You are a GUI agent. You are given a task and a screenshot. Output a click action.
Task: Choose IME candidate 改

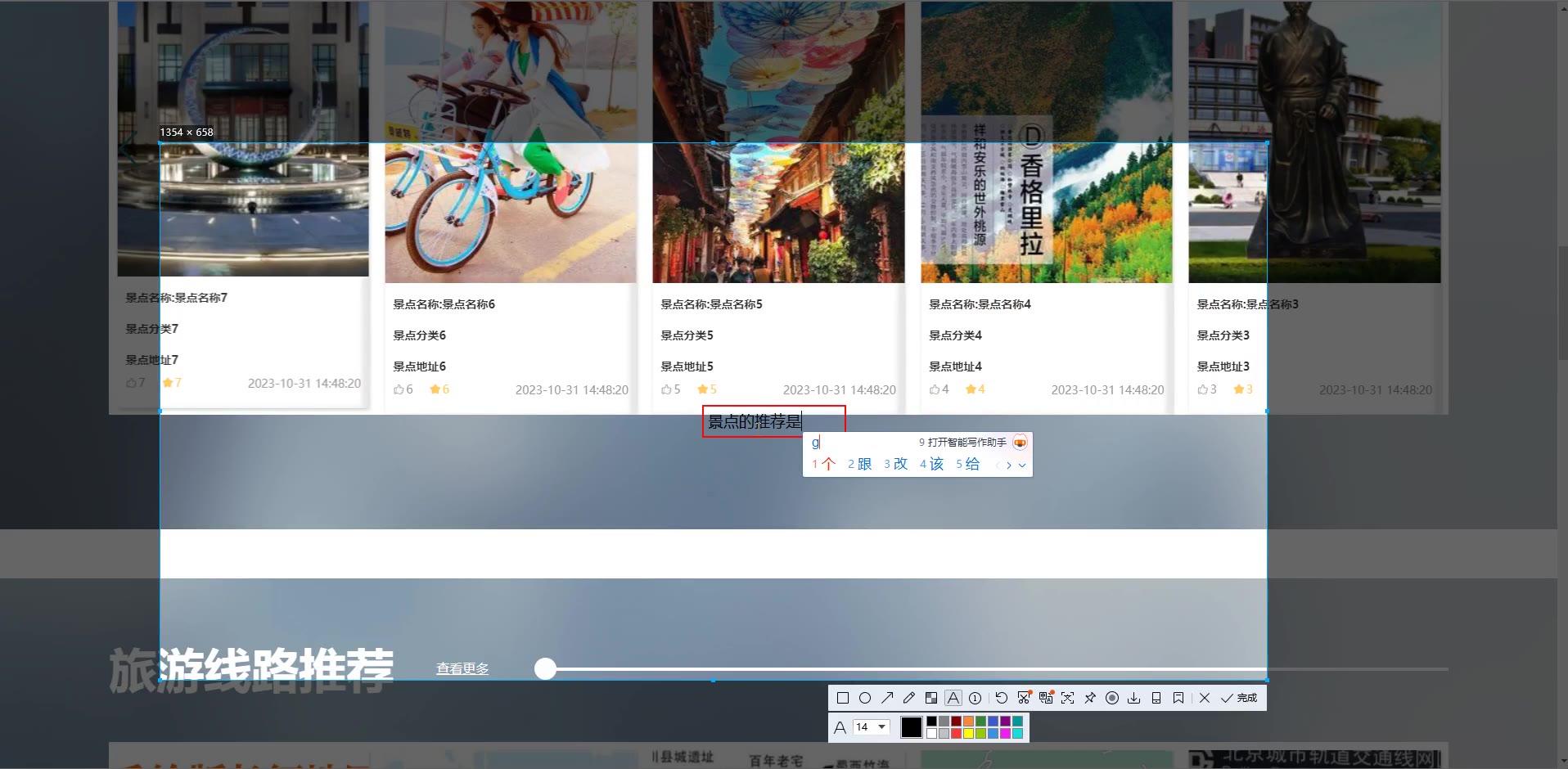[x=896, y=464]
